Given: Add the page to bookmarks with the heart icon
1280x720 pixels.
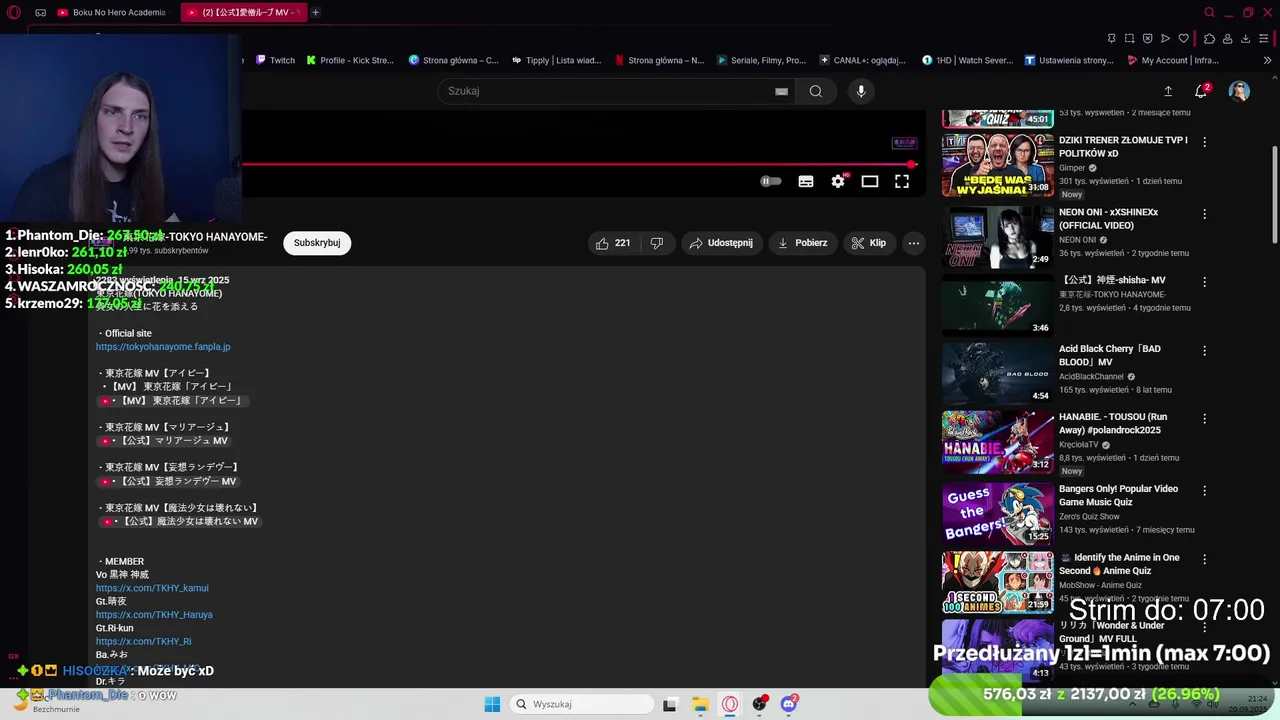Looking at the screenshot, I should pos(1183,39).
